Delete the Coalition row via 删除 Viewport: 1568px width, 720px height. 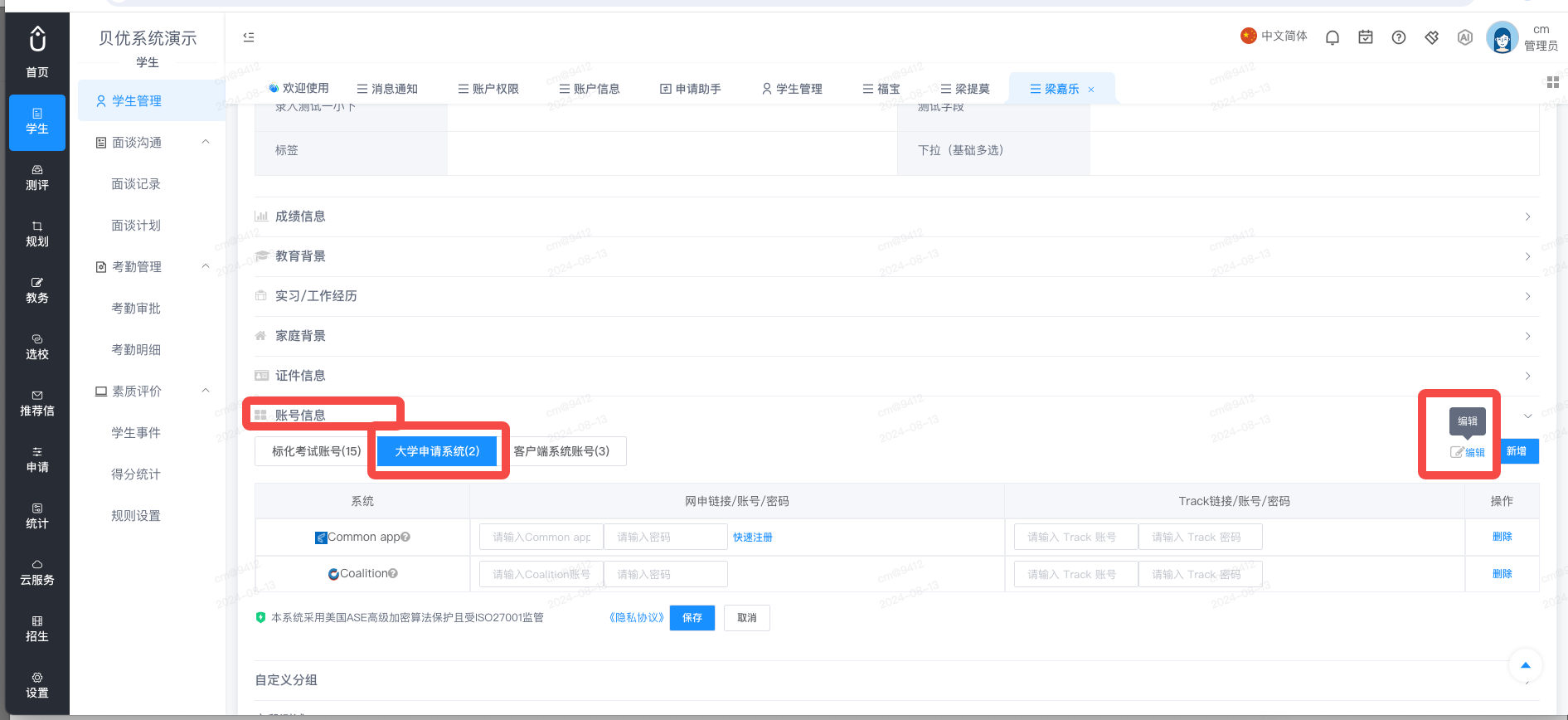point(1502,574)
